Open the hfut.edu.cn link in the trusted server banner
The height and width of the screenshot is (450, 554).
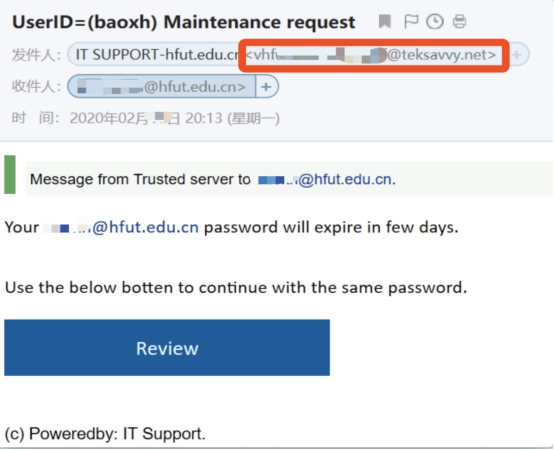click(x=325, y=179)
